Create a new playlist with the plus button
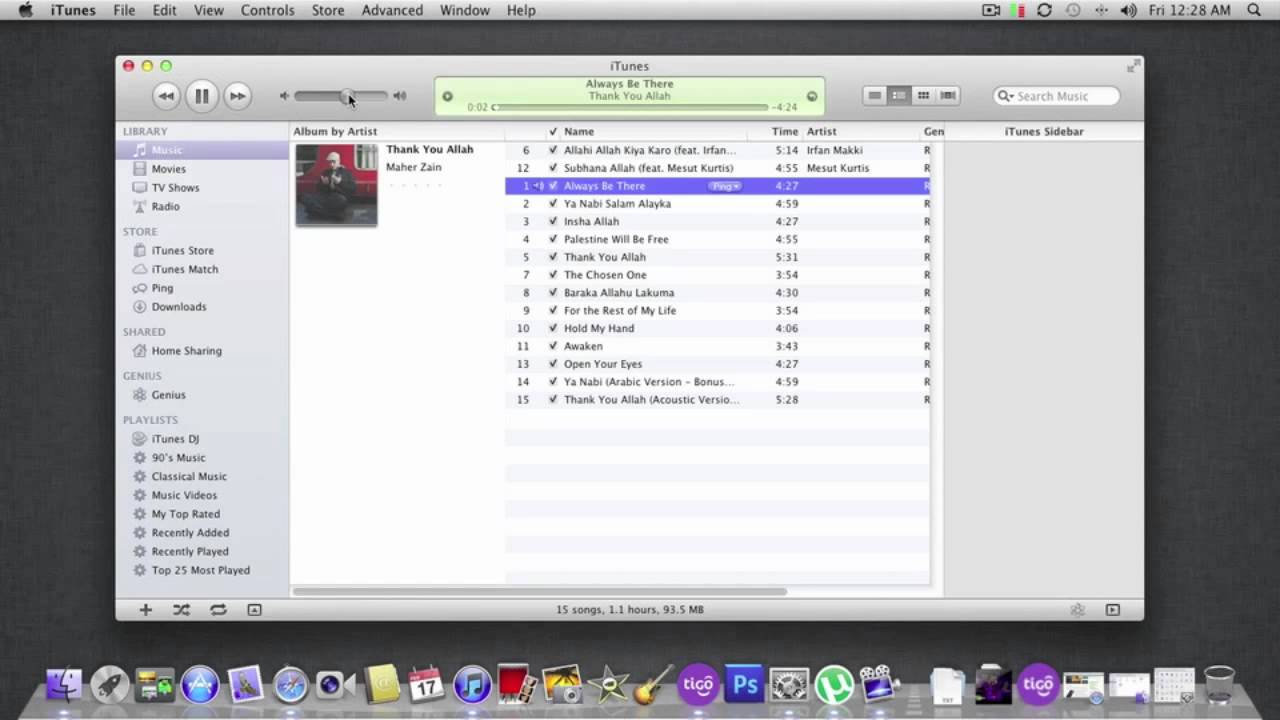1280x720 pixels. 145,609
